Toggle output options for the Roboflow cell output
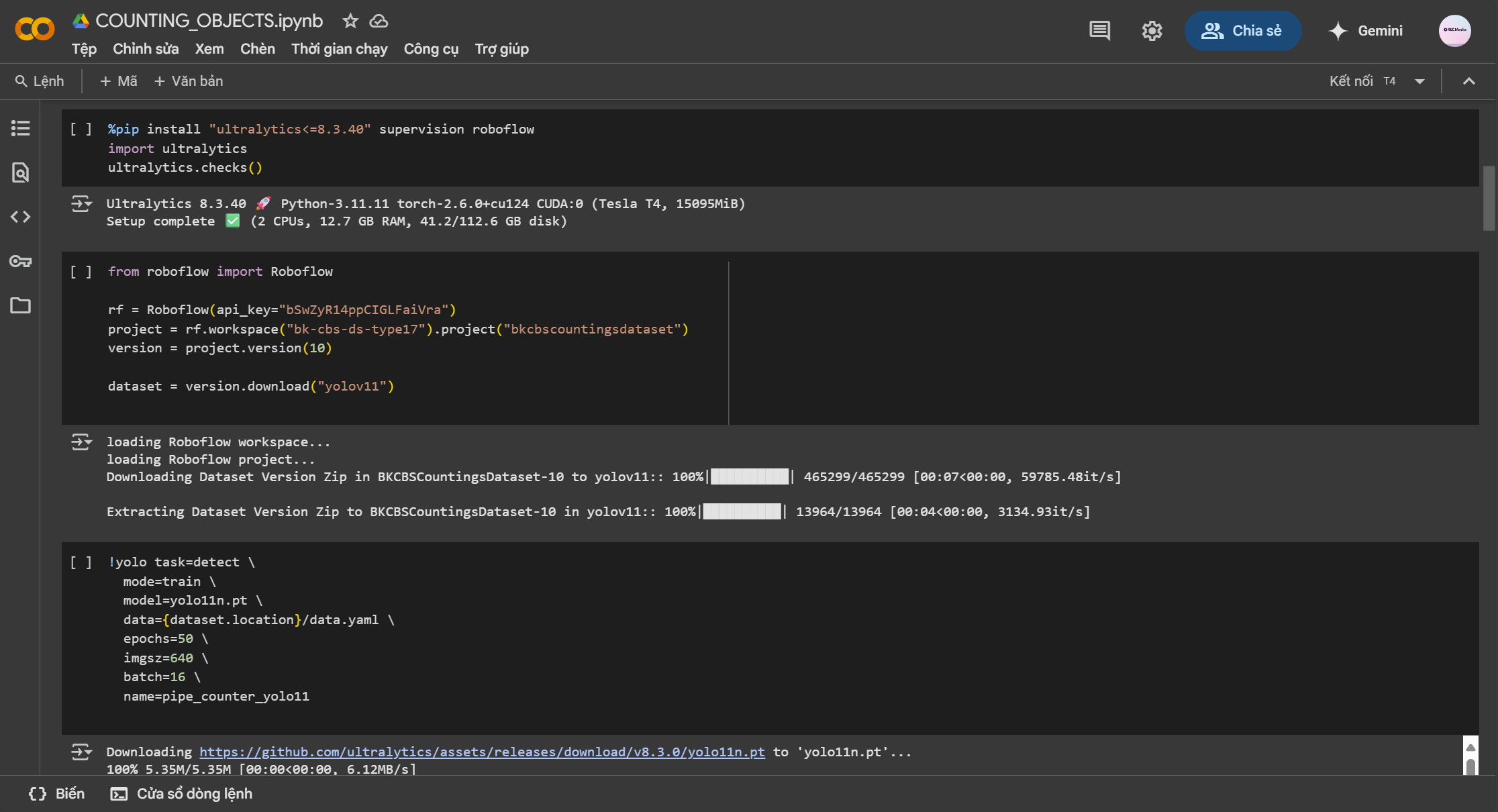1498x812 pixels. pos(81,442)
